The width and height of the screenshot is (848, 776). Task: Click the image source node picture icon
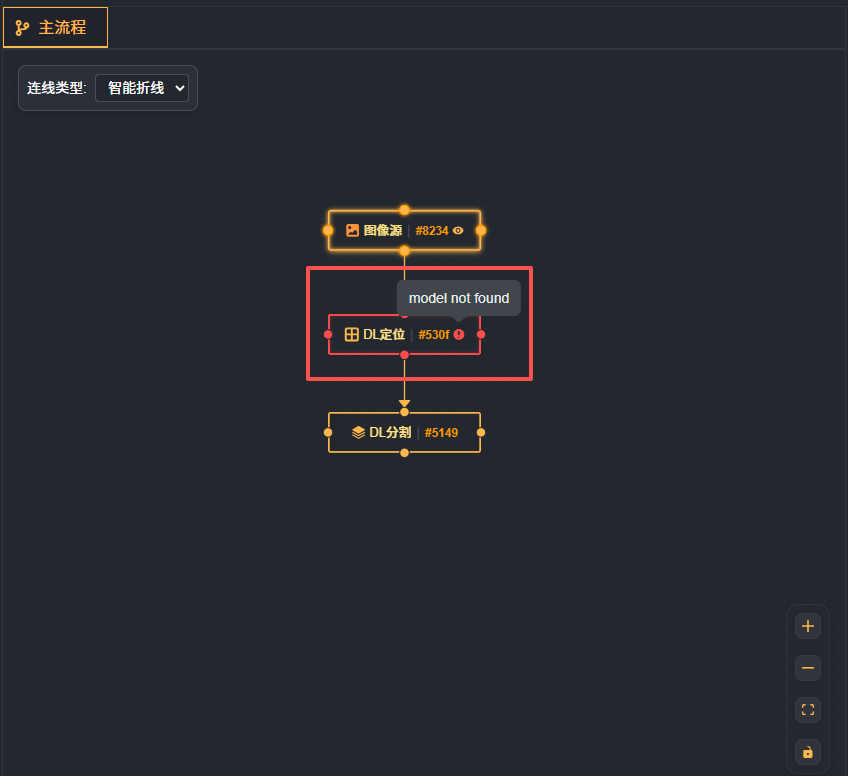(352, 230)
